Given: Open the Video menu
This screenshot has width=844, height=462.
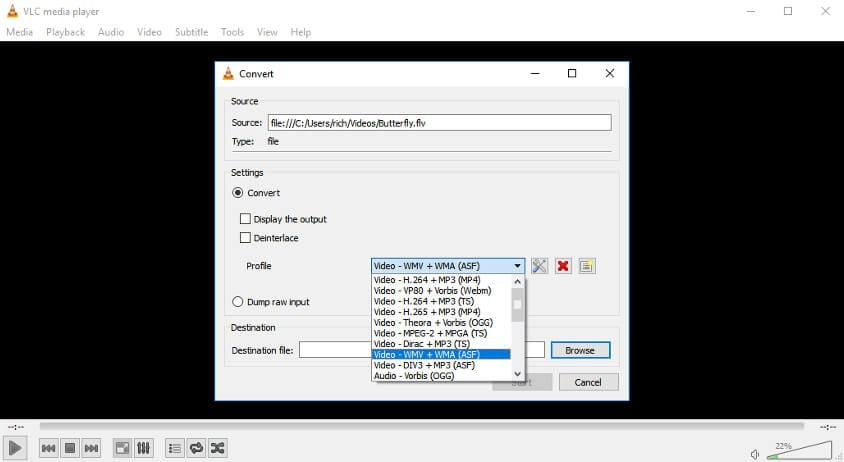Looking at the screenshot, I should coord(149,32).
